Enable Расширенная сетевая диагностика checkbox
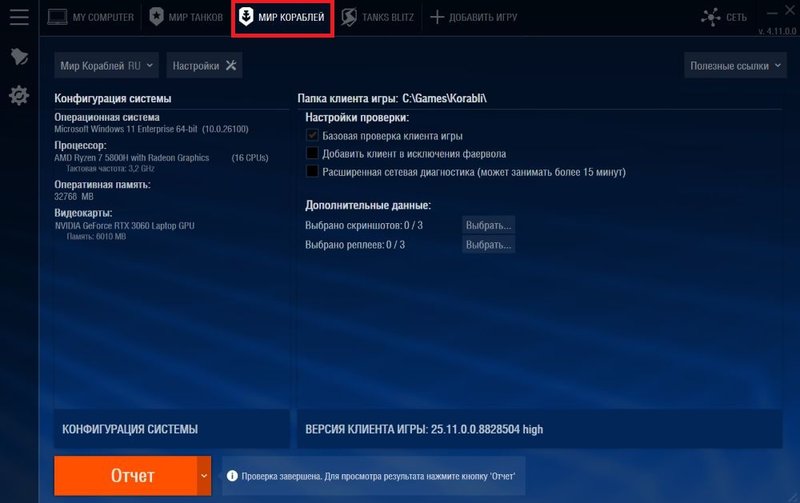 [x=312, y=172]
